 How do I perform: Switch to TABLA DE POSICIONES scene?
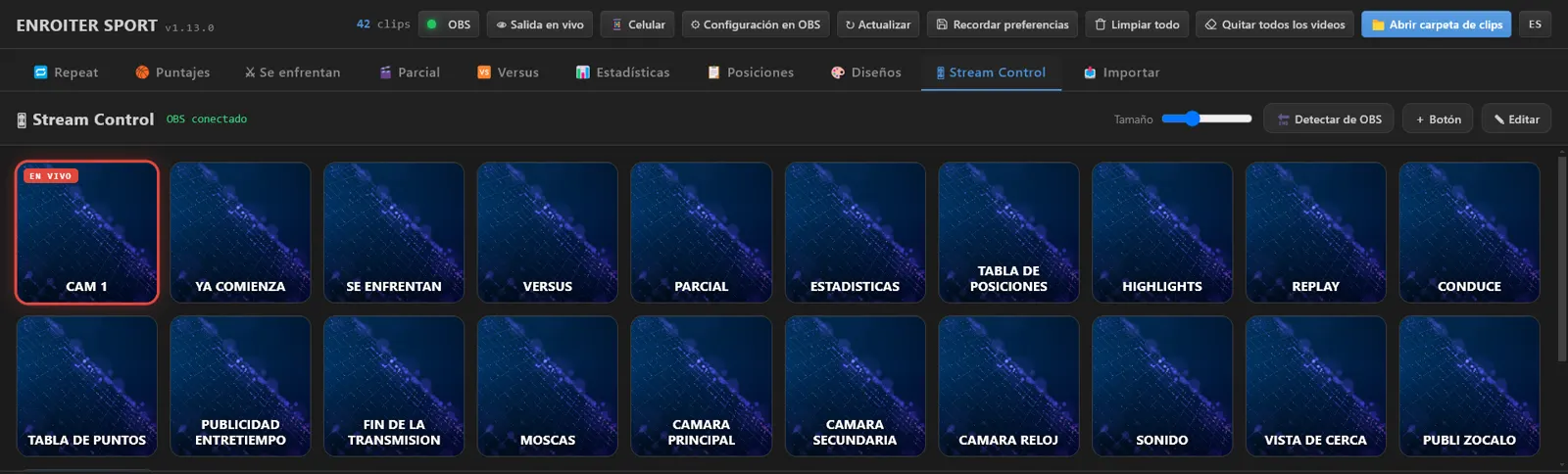[x=1008, y=233]
